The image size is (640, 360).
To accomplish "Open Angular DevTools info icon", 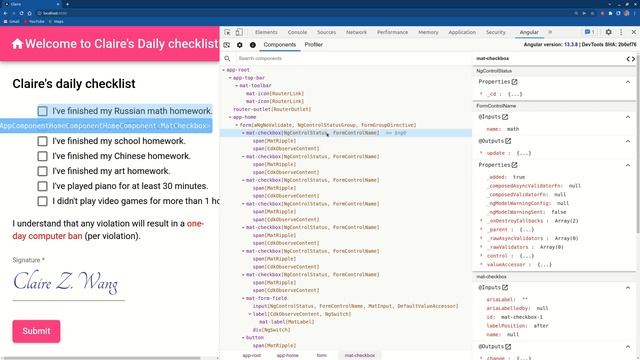I will pyautogui.click(x=253, y=45).
